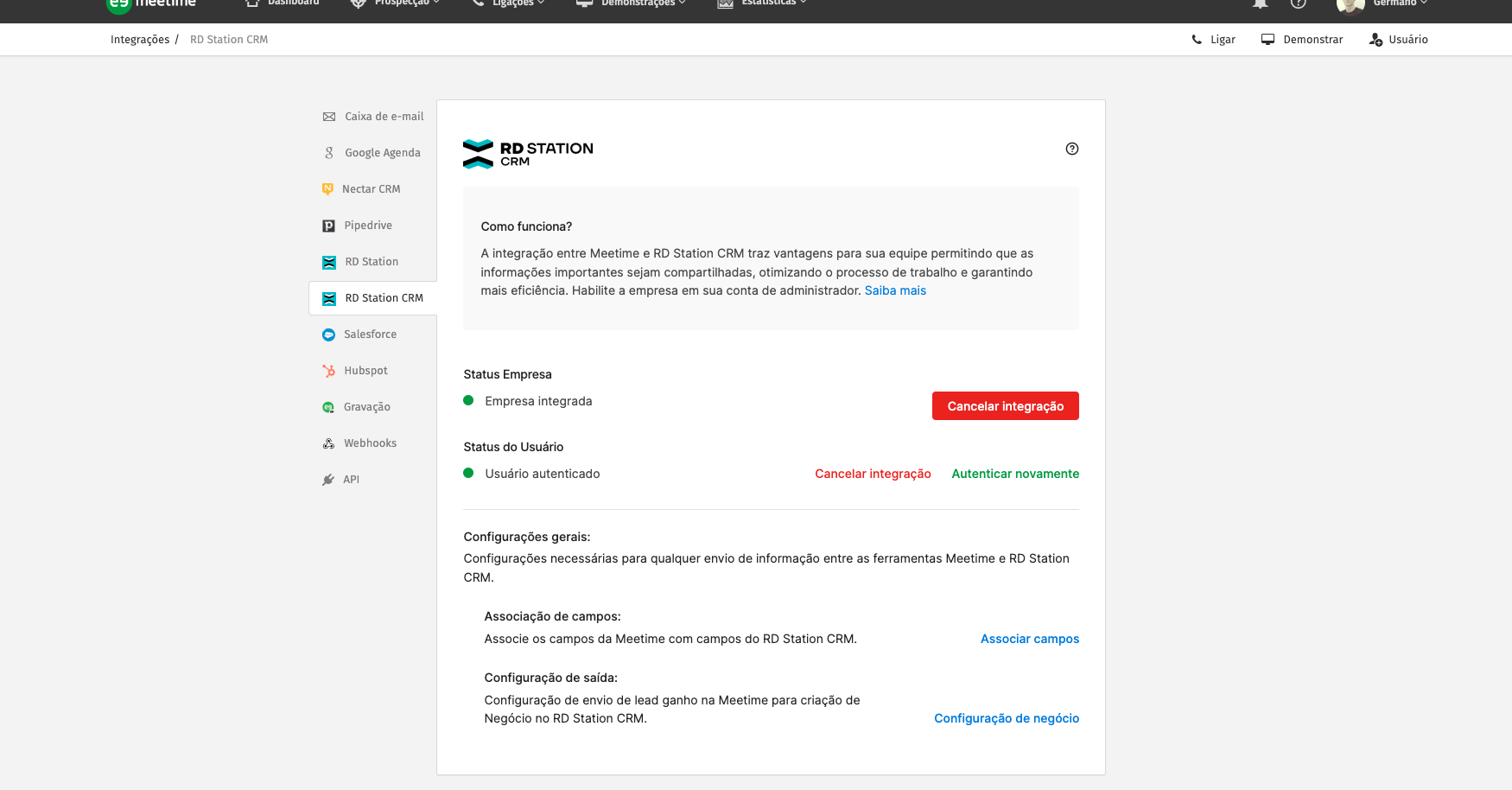
Task: Click the Gravação icon
Action: (328, 407)
